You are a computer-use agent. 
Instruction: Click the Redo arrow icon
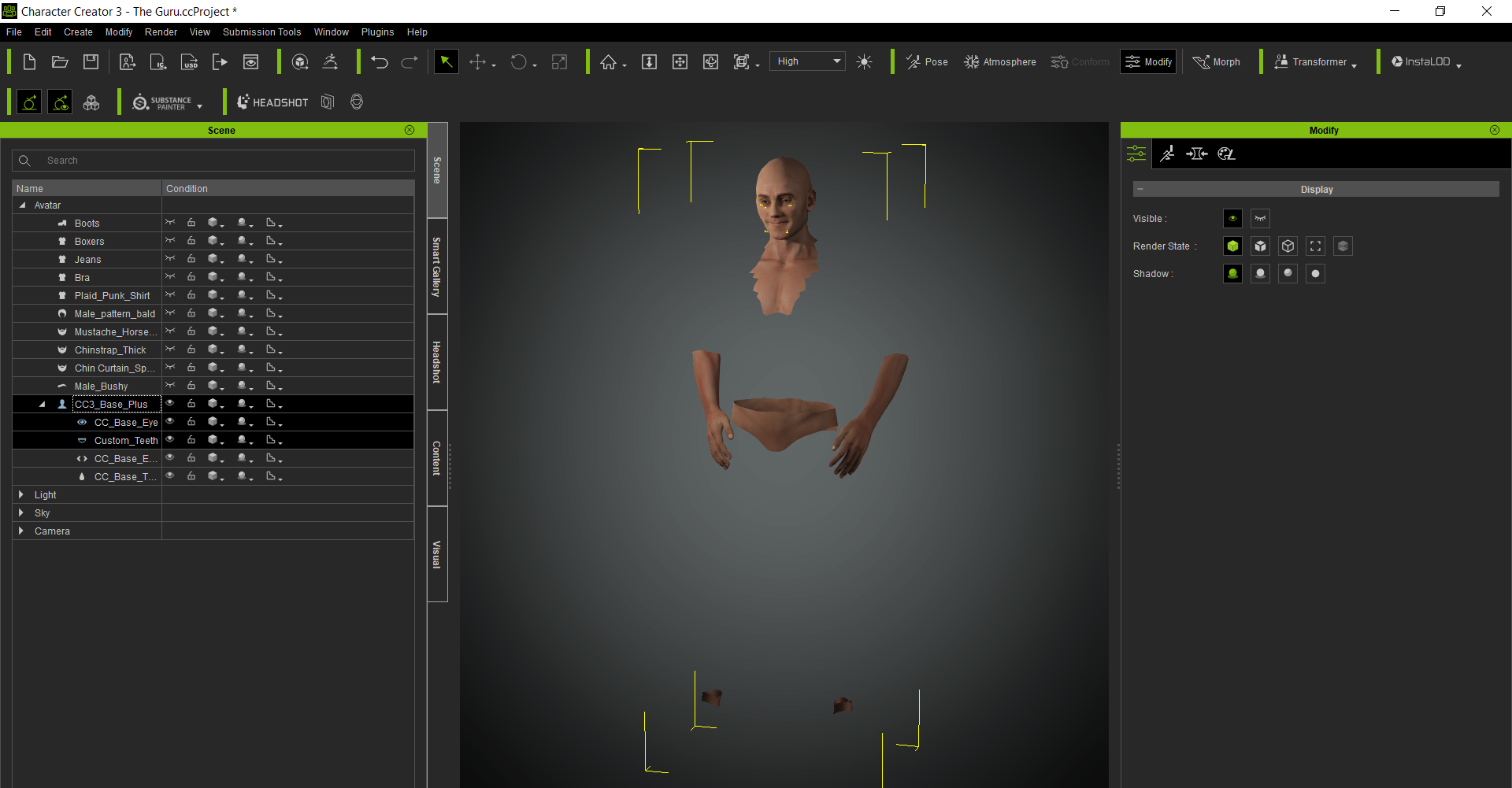pos(409,62)
